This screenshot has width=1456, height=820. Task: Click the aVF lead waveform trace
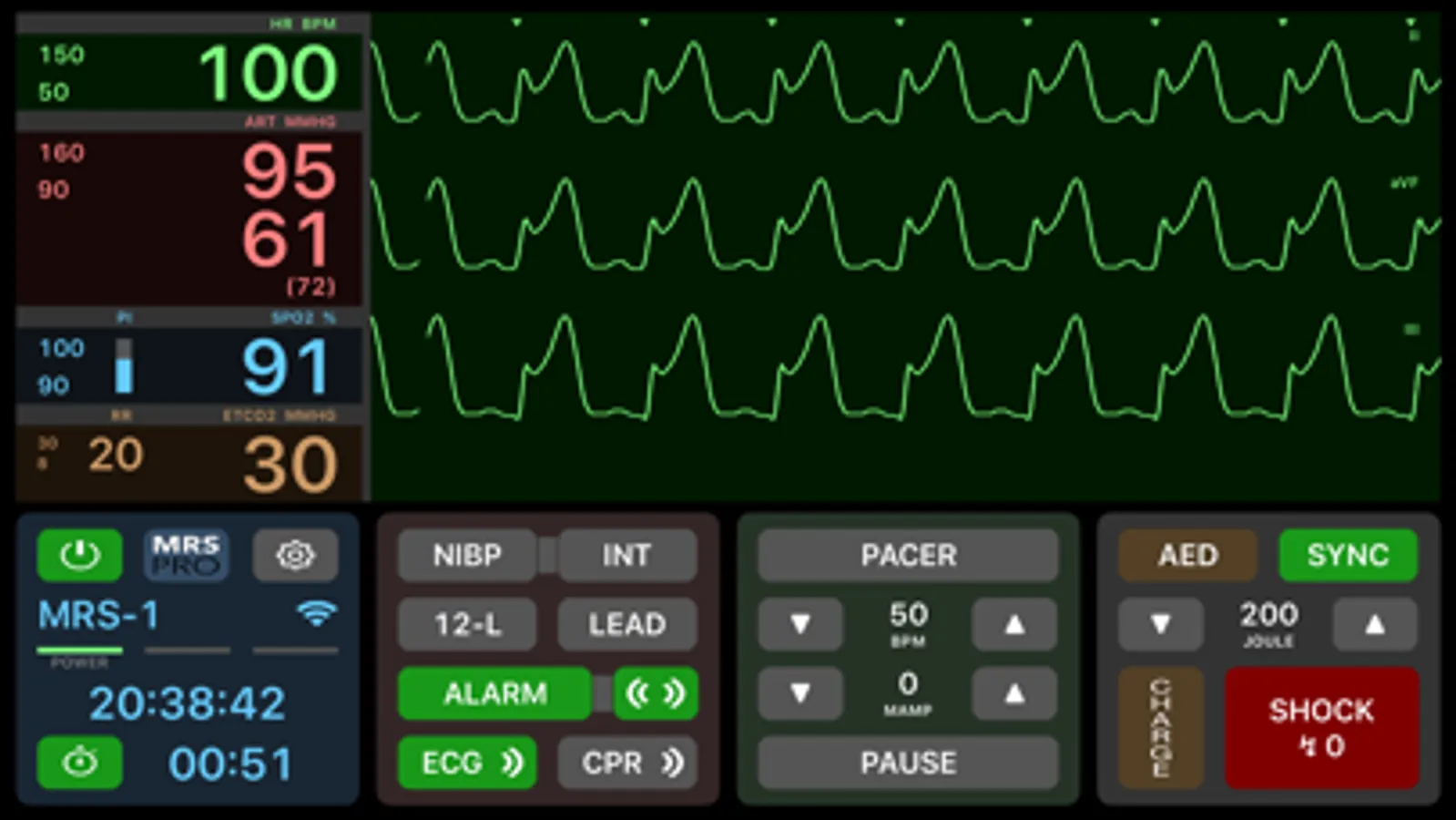click(x=905, y=224)
